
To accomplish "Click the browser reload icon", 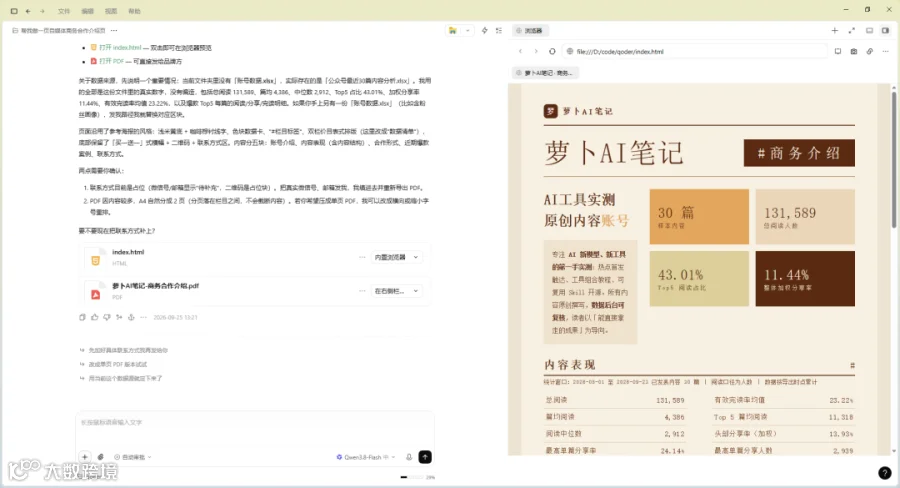I will (552, 51).
